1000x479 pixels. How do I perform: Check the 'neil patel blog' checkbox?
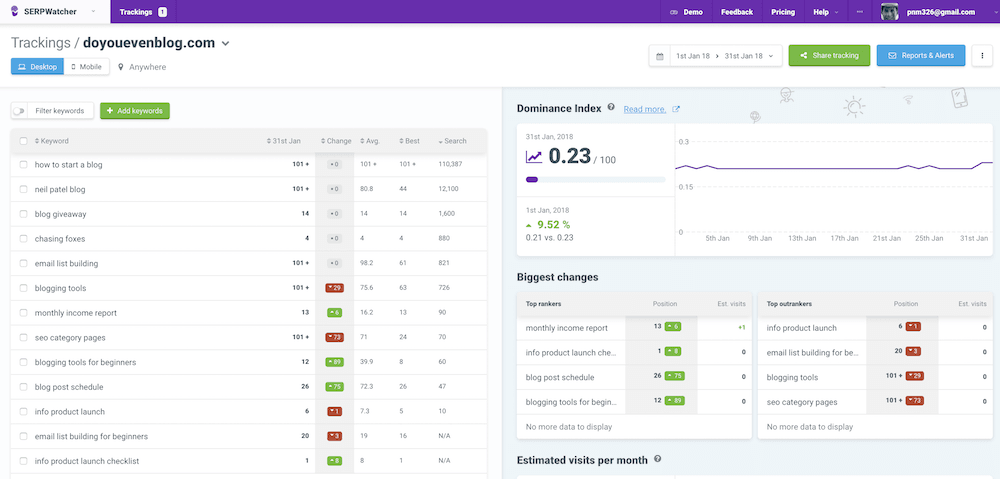pos(24,189)
